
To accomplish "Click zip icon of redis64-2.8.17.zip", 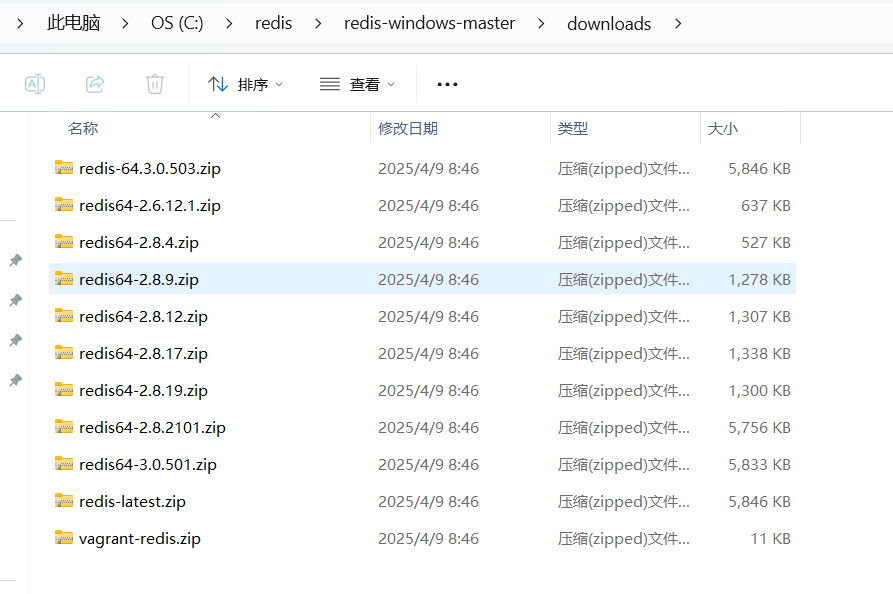I will coord(64,353).
